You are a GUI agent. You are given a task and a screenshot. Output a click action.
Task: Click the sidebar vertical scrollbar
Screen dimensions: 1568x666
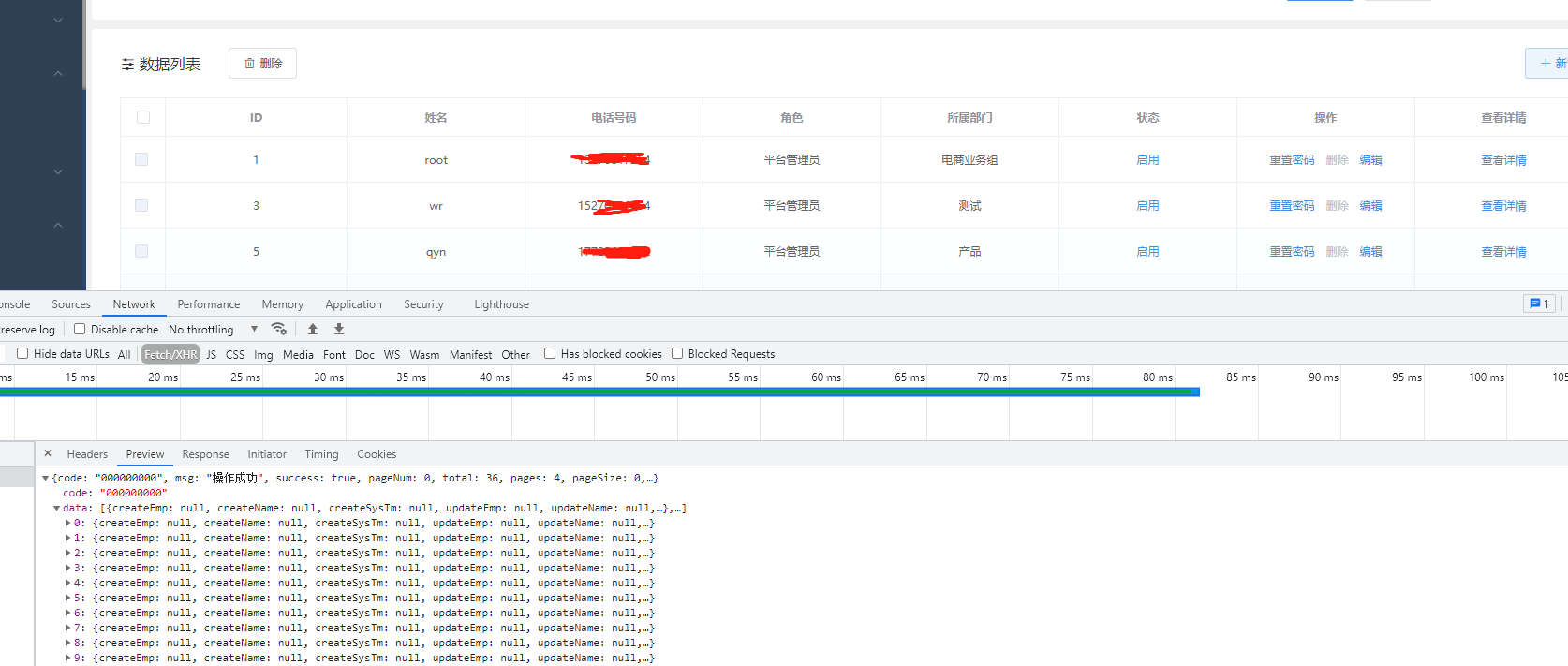[84, 45]
